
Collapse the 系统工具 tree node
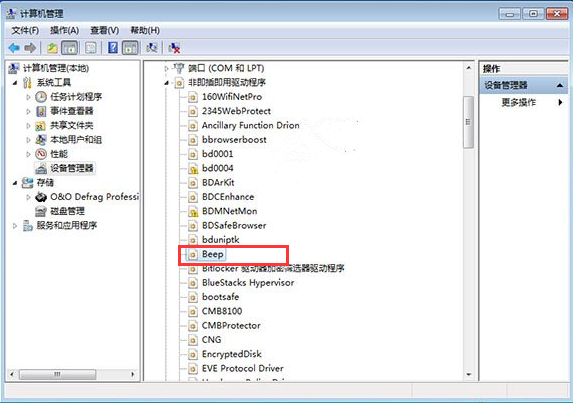15,83
